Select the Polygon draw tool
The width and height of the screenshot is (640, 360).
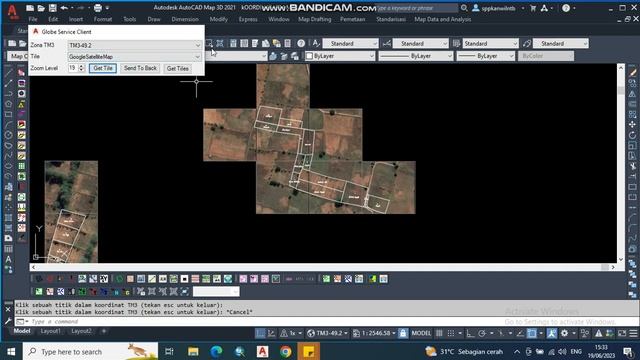[x=8, y=104]
